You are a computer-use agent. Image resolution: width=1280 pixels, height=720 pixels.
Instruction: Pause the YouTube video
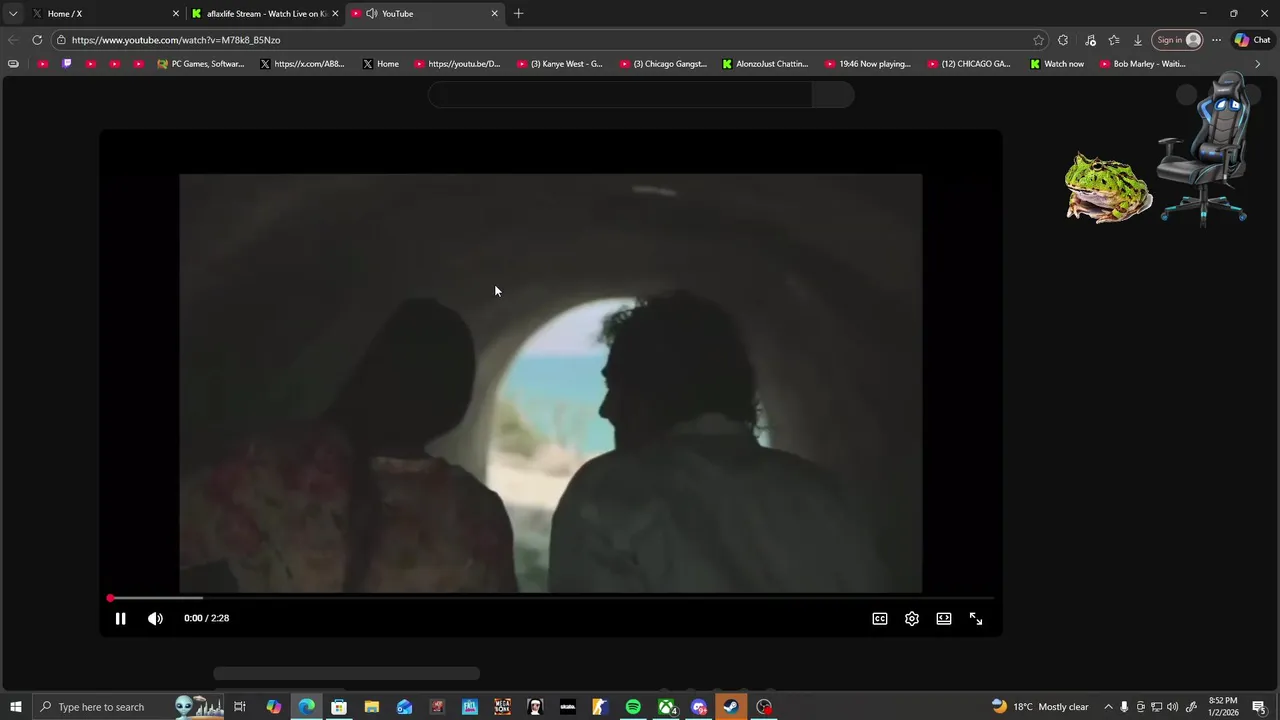tap(120, 618)
